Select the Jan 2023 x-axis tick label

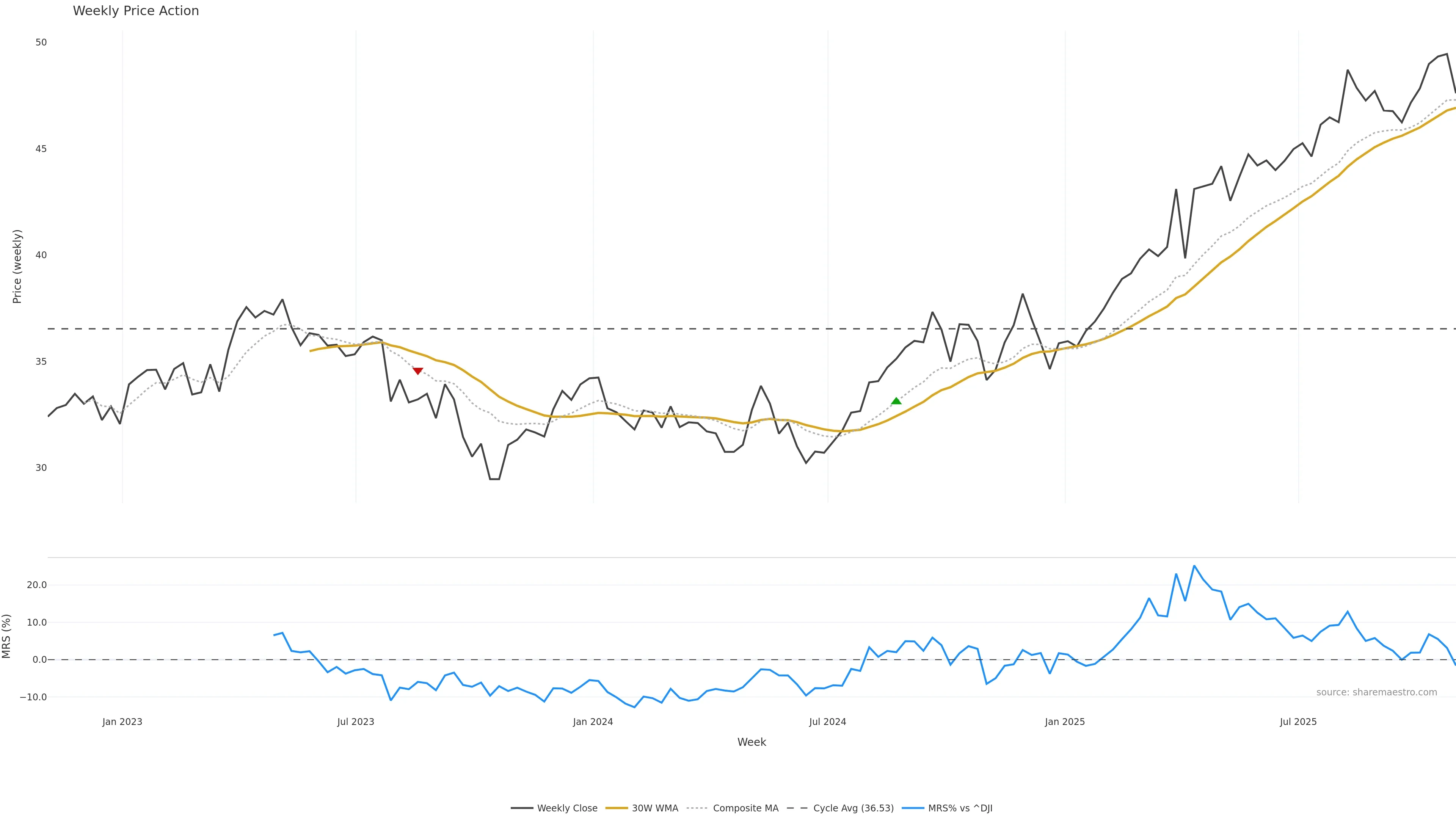point(122,722)
